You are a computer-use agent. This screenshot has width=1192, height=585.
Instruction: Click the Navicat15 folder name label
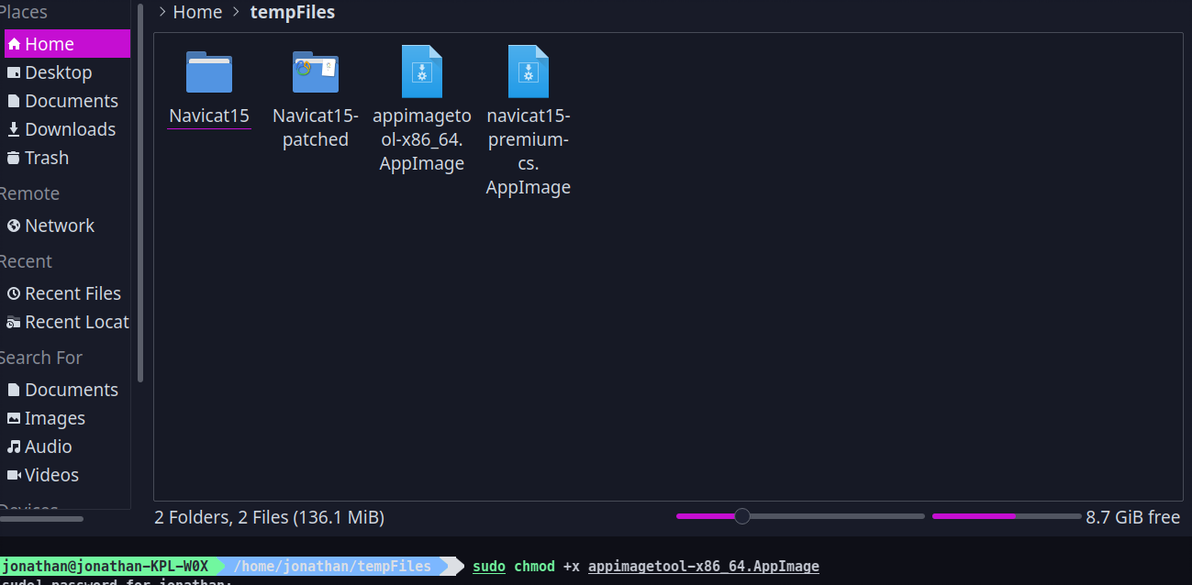pos(209,116)
